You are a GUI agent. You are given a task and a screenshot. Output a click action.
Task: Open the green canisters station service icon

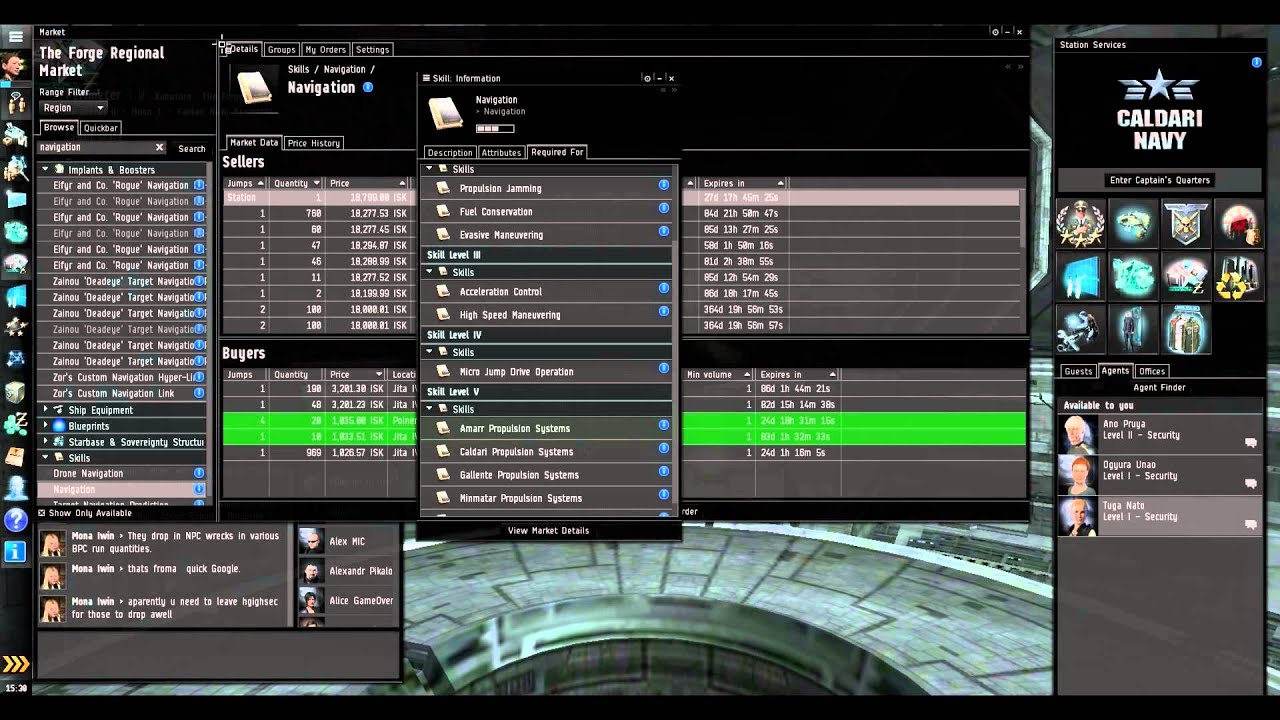click(x=1185, y=331)
